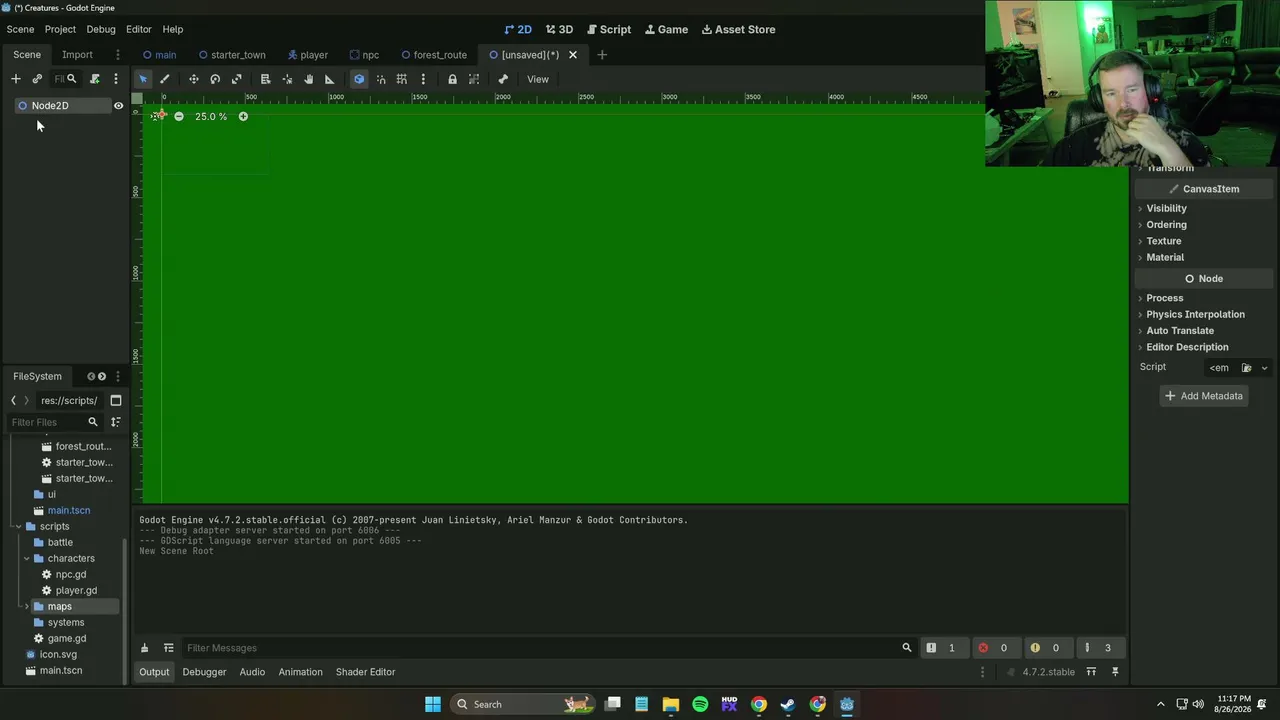Switch to the Import dock tab
This screenshot has width=1280, height=720.
point(77,55)
